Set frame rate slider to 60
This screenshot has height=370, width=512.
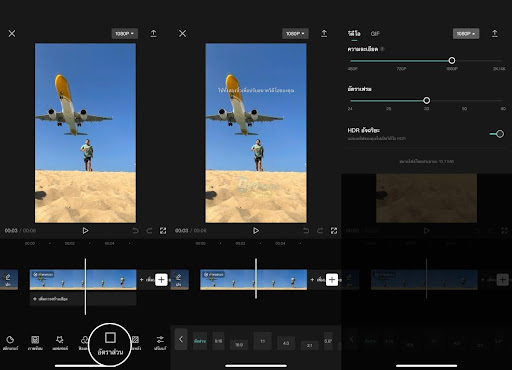[503, 101]
